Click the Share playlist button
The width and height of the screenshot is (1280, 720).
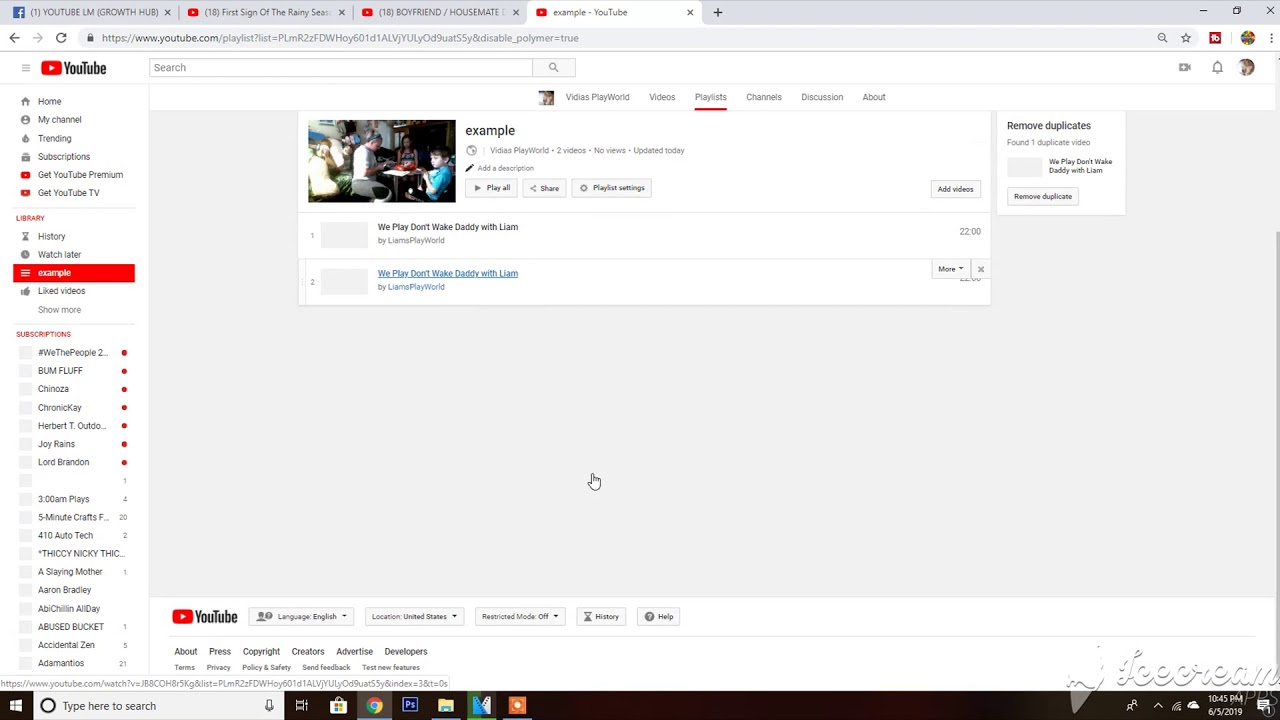pos(545,188)
